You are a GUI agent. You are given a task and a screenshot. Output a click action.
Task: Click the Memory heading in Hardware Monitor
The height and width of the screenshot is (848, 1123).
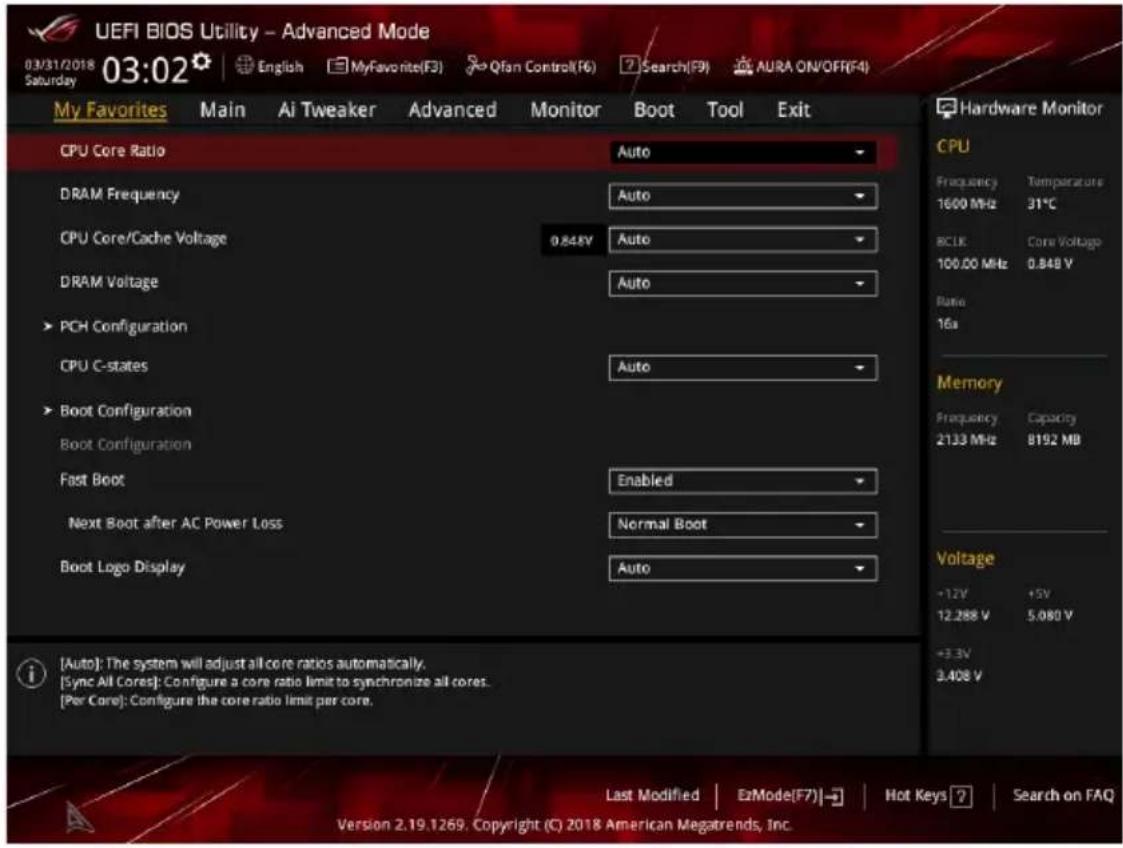[969, 383]
